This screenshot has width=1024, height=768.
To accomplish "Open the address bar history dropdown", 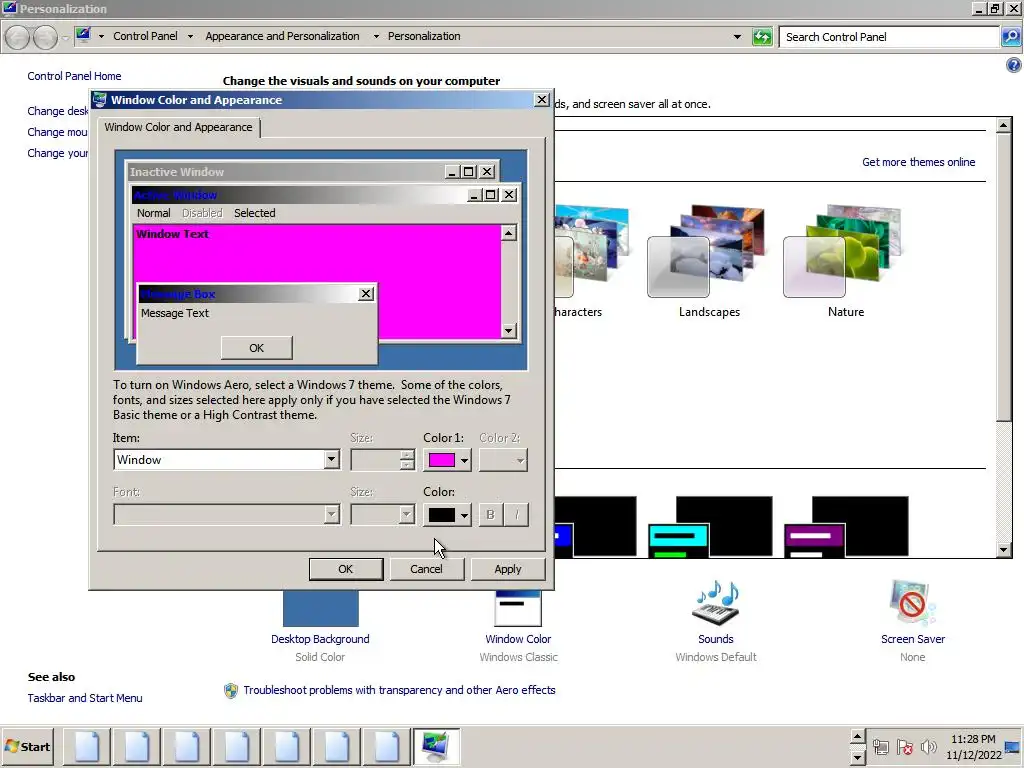I will click(737, 37).
